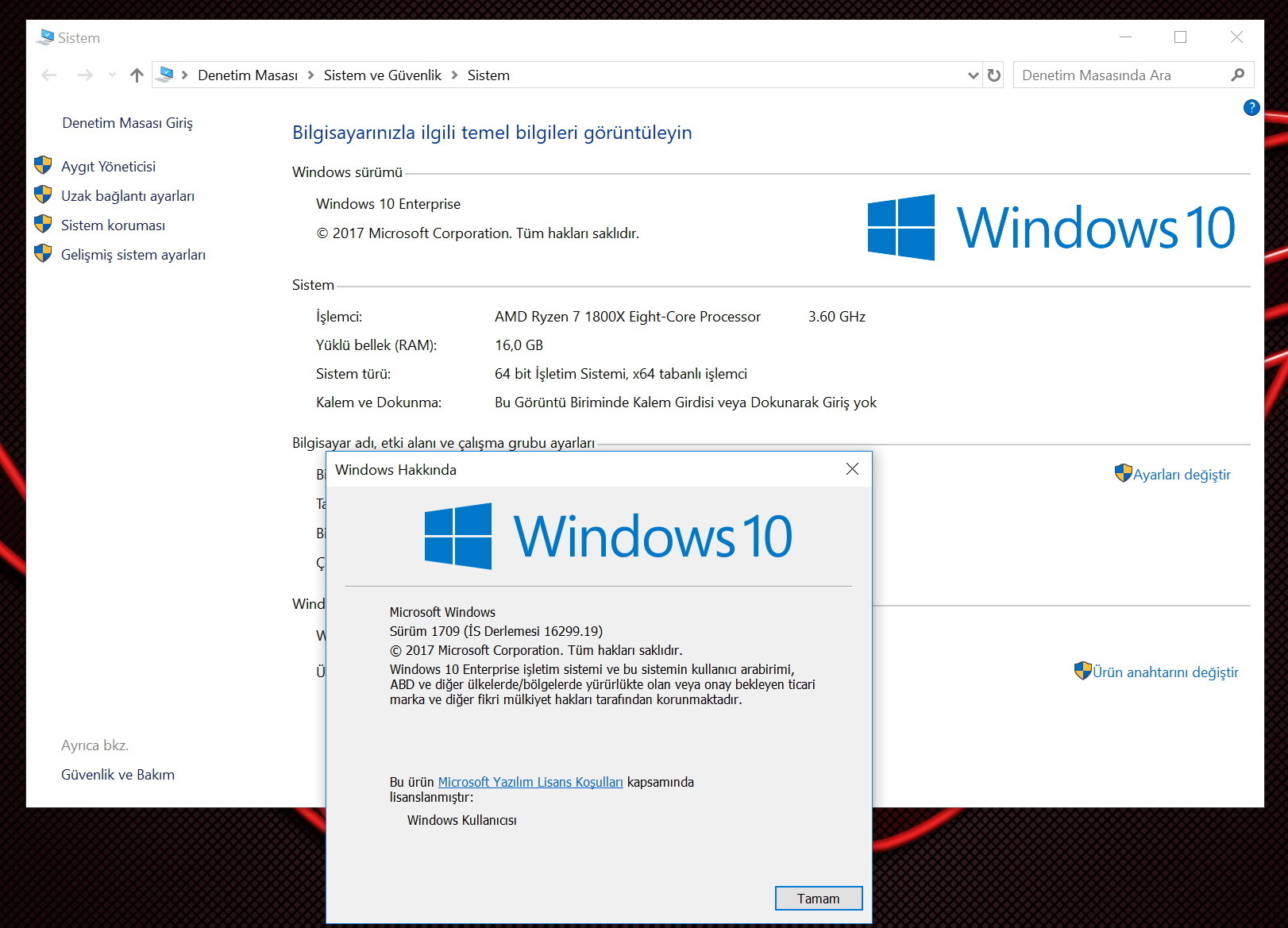
Task: Click shield icon beside Uzak bağlantı ayarları
Action: point(43,194)
